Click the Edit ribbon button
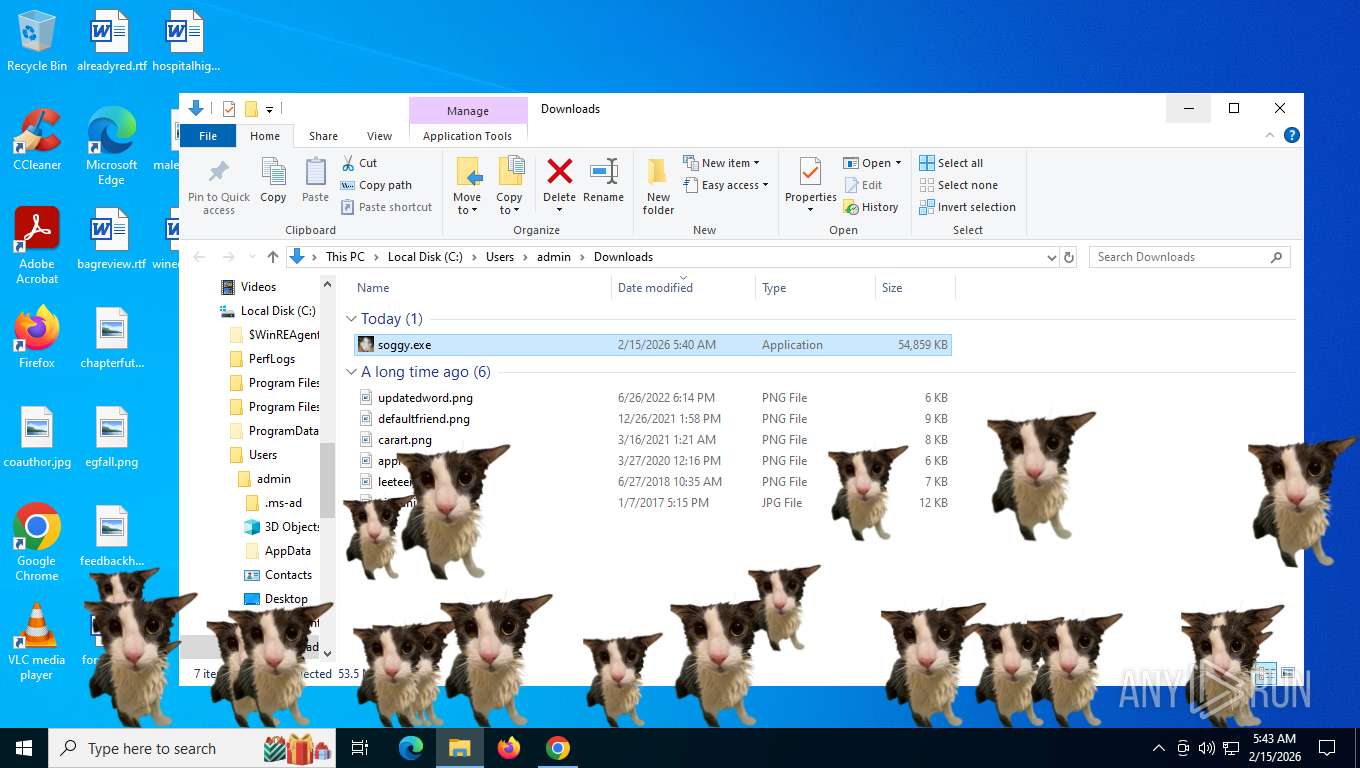 (x=863, y=185)
